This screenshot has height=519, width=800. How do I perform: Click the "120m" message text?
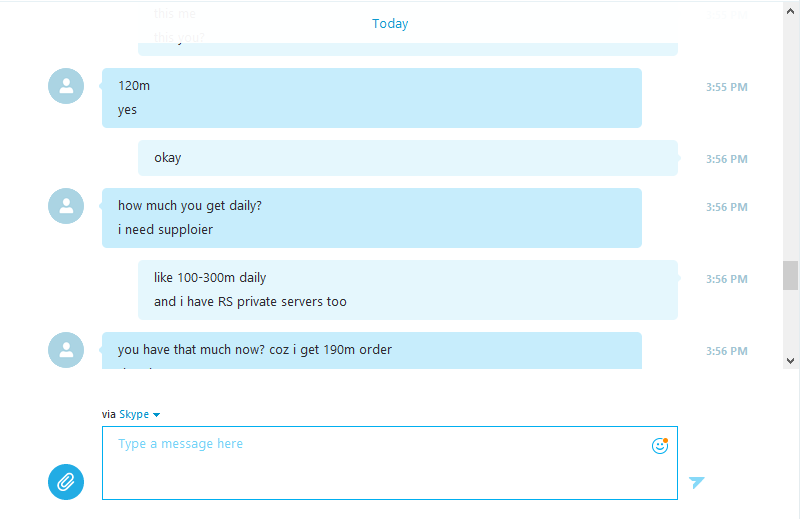click(134, 86)
